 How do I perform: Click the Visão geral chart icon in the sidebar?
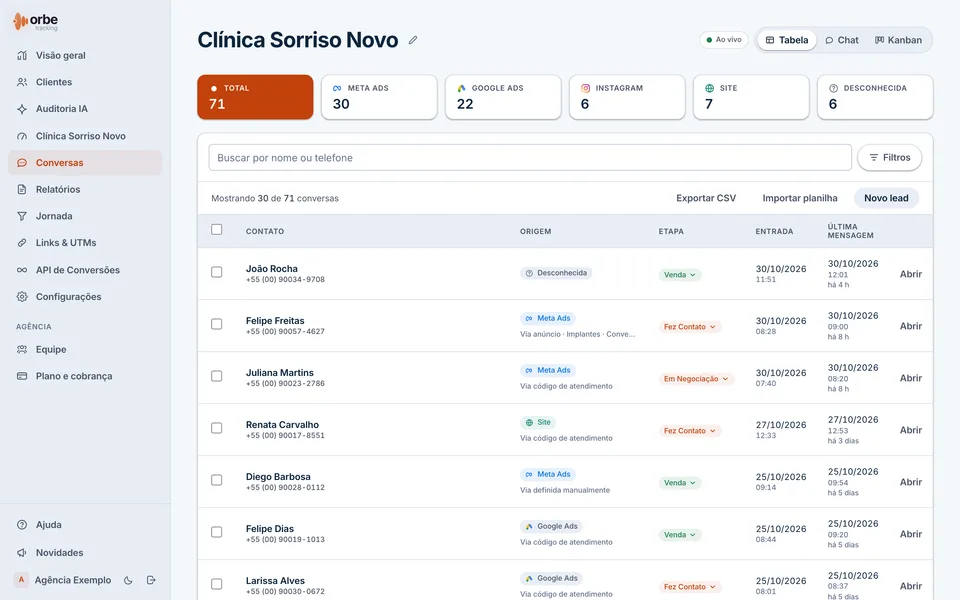coord(22,55)
